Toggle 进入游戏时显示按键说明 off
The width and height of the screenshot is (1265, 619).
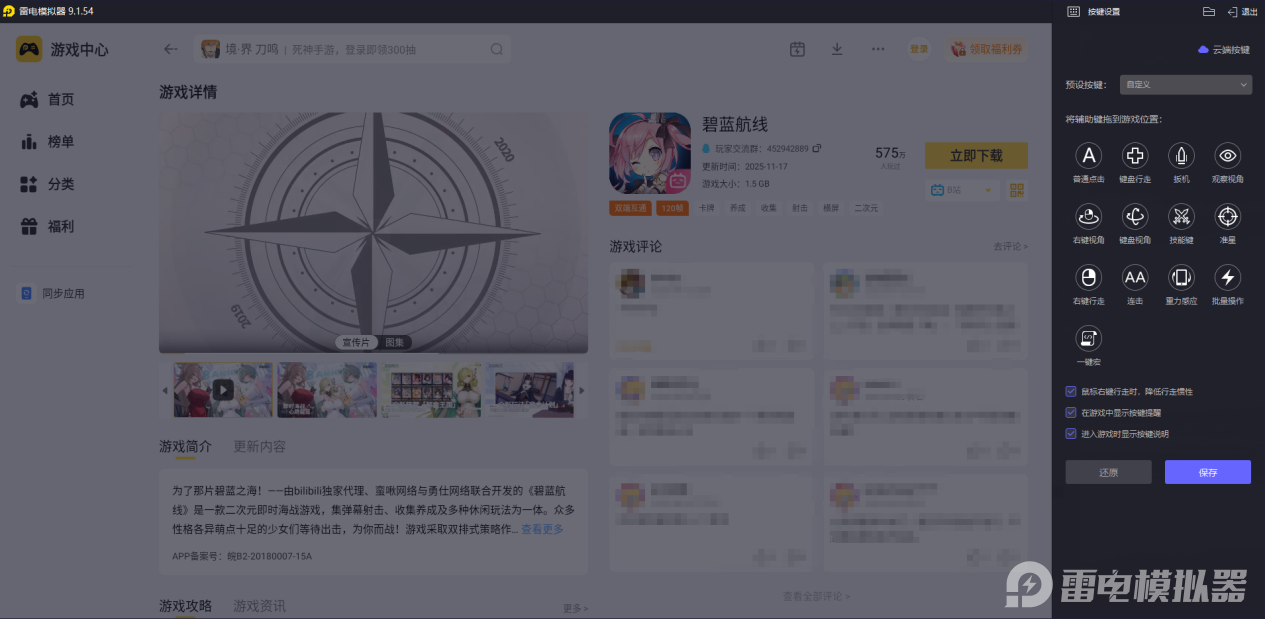(x=1070, y=433)
